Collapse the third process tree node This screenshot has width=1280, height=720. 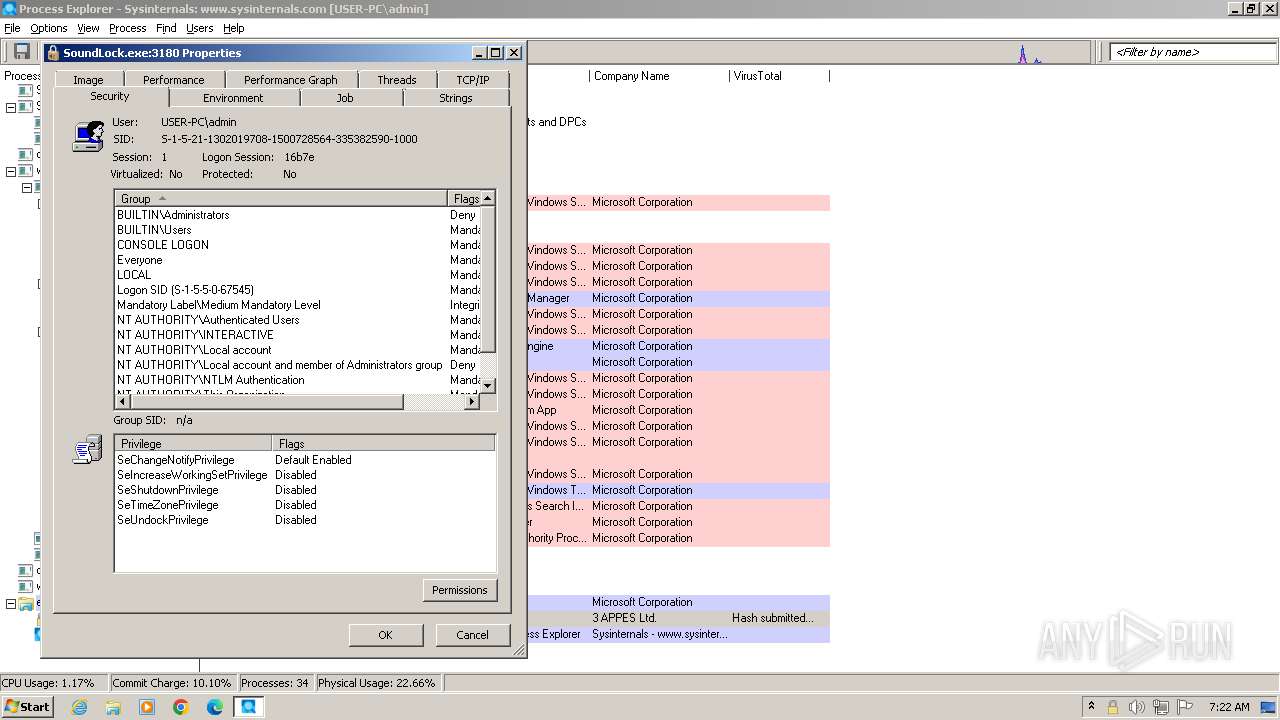27,187
